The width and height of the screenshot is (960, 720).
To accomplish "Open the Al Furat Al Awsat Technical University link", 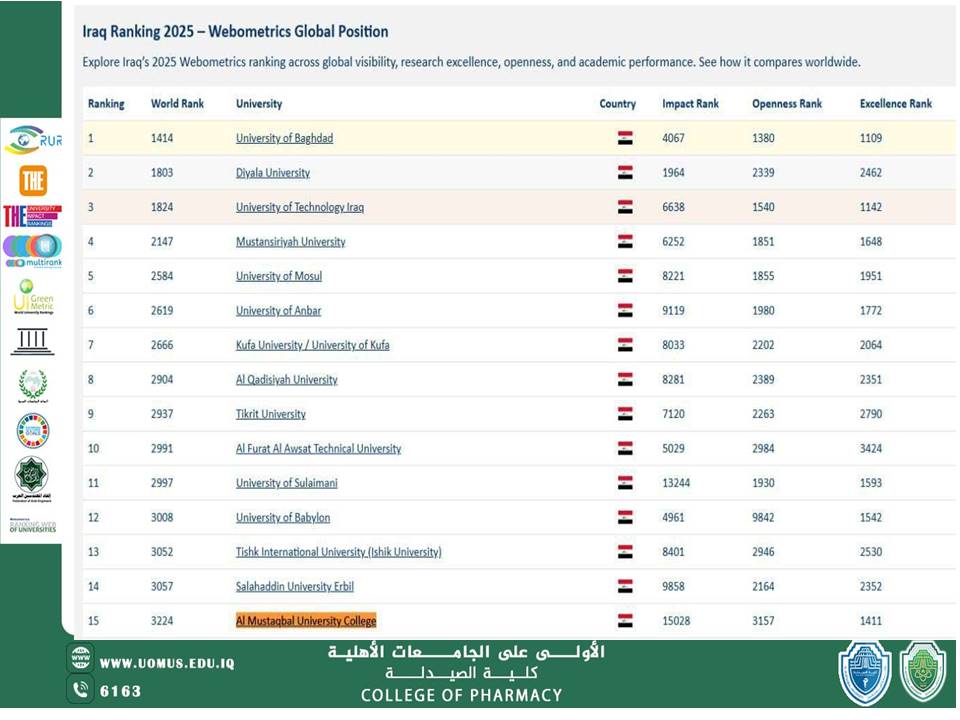I will (319, 449).
